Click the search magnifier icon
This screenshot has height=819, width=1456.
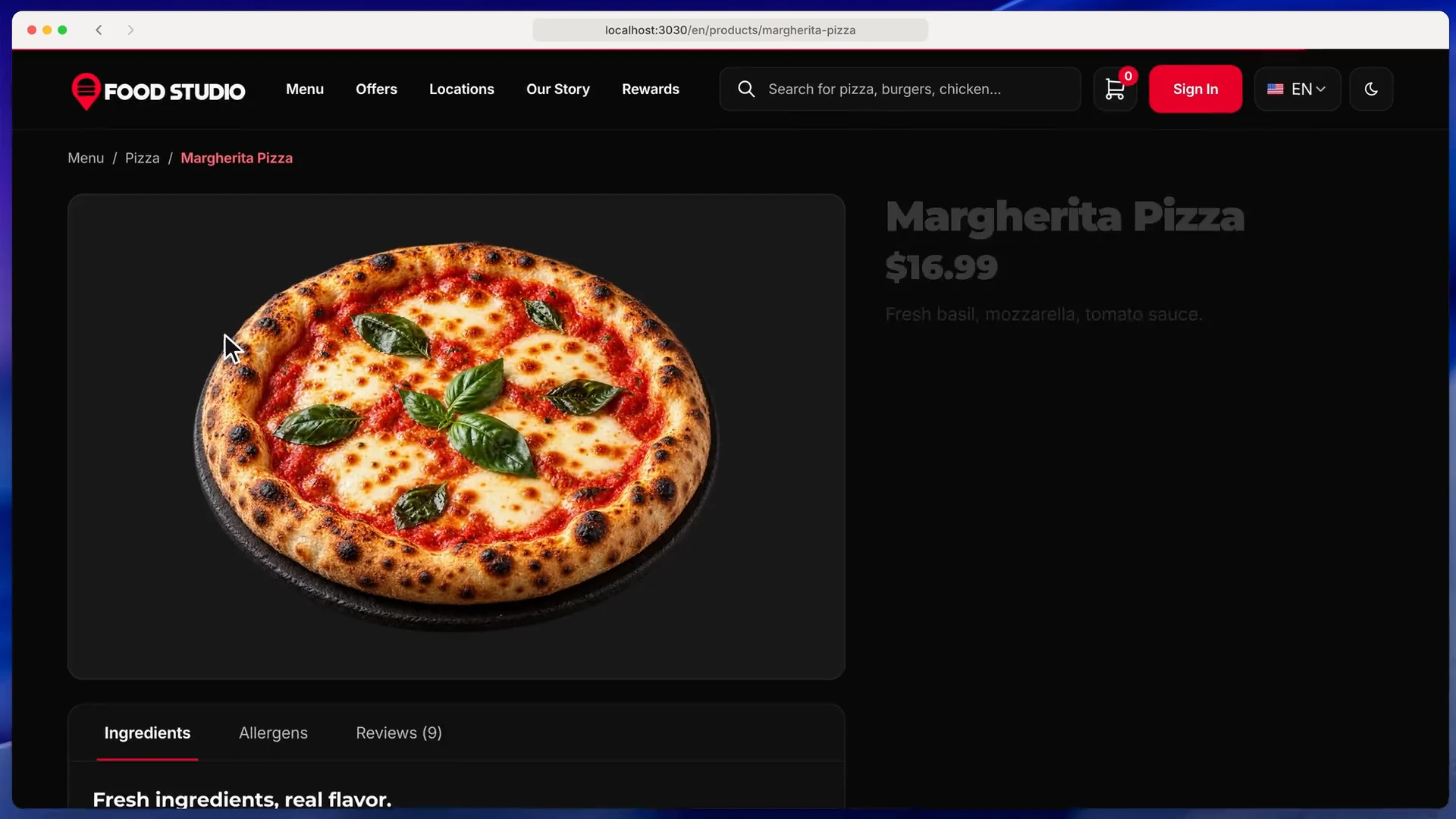(x=746, y=89)
